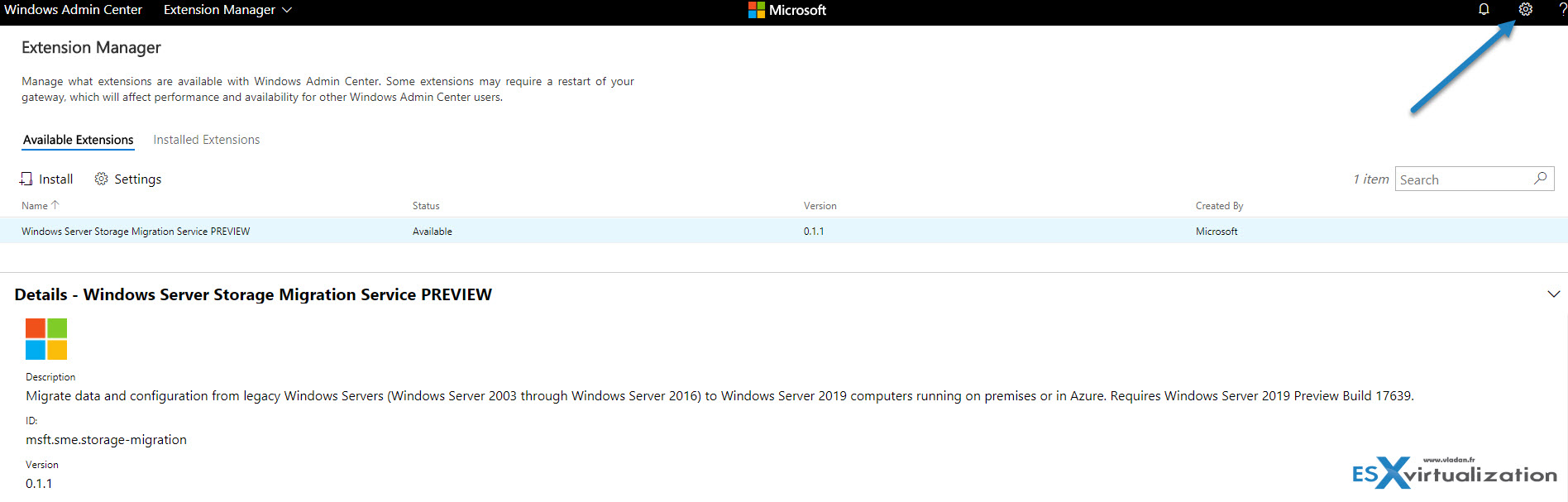The width and height of the screenshot is (1568, 502).
Task: Click the msft.sme.storage-migration ID text
Action: [106, 440]
